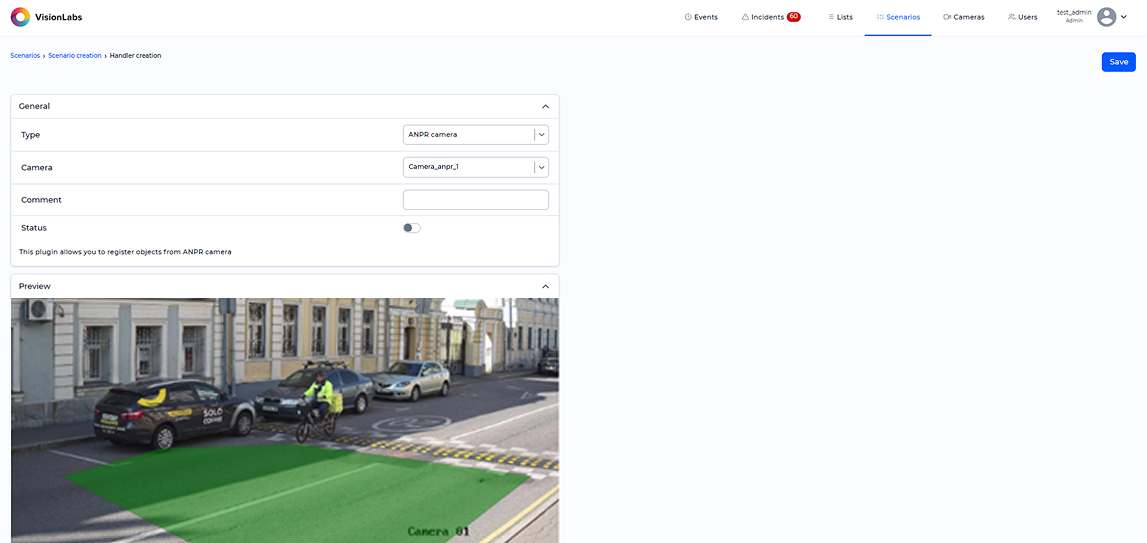Open the Camera dropdown showing Camera_anpr_1
Image resolution: width=1147 pixels, height=543 pixels.
(x=475, y=167)
